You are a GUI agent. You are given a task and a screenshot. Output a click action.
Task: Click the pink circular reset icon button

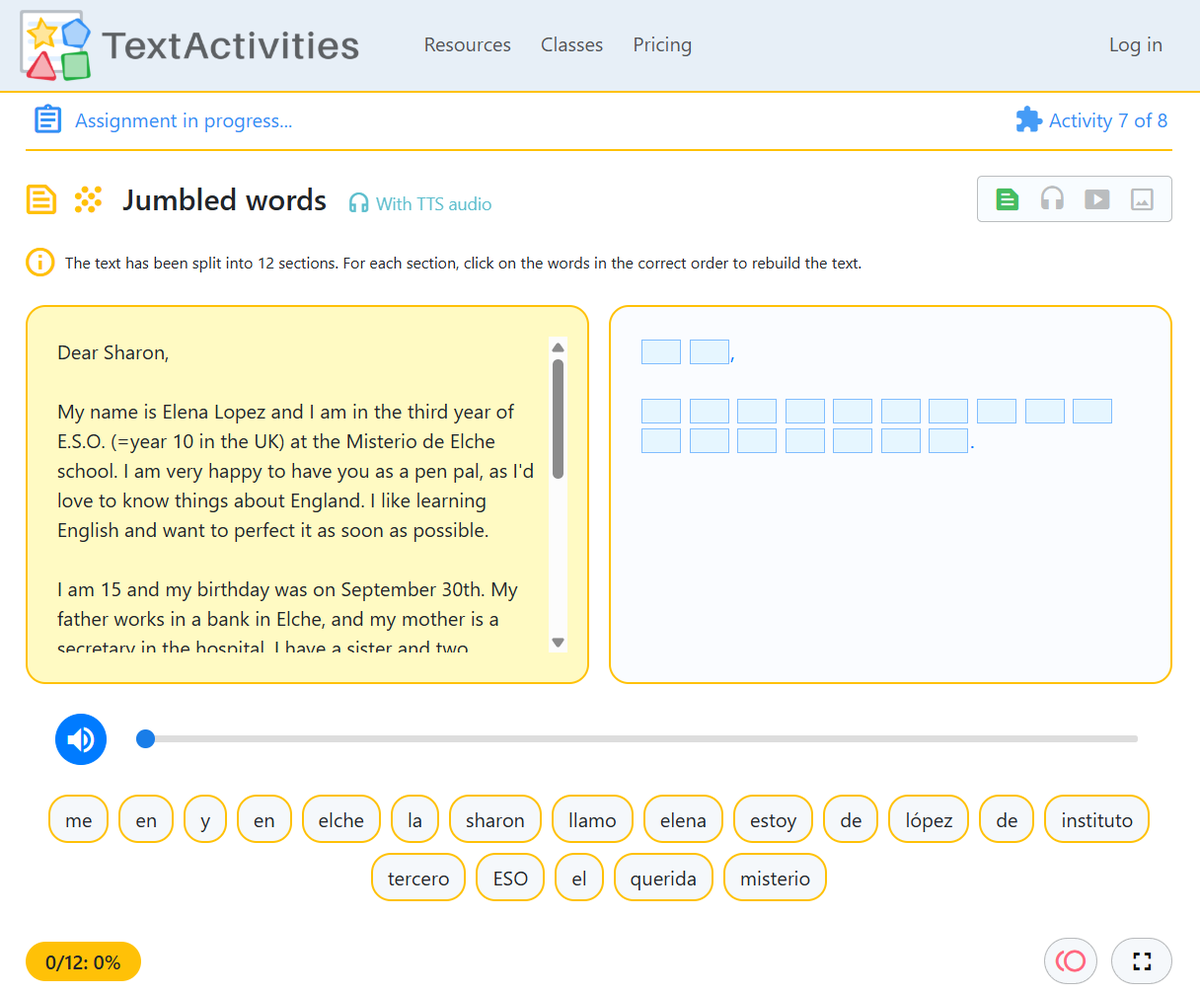(1071, 961)
